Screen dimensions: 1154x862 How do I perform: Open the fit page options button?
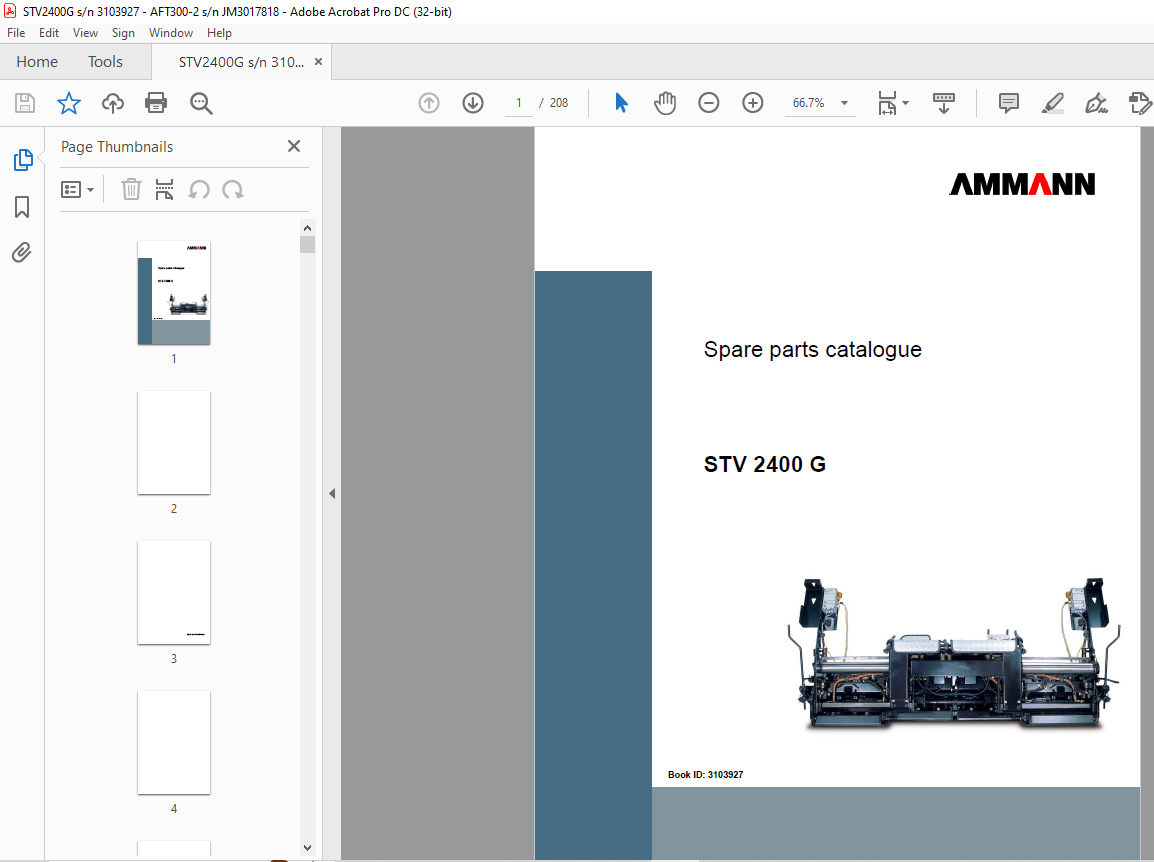893,103
